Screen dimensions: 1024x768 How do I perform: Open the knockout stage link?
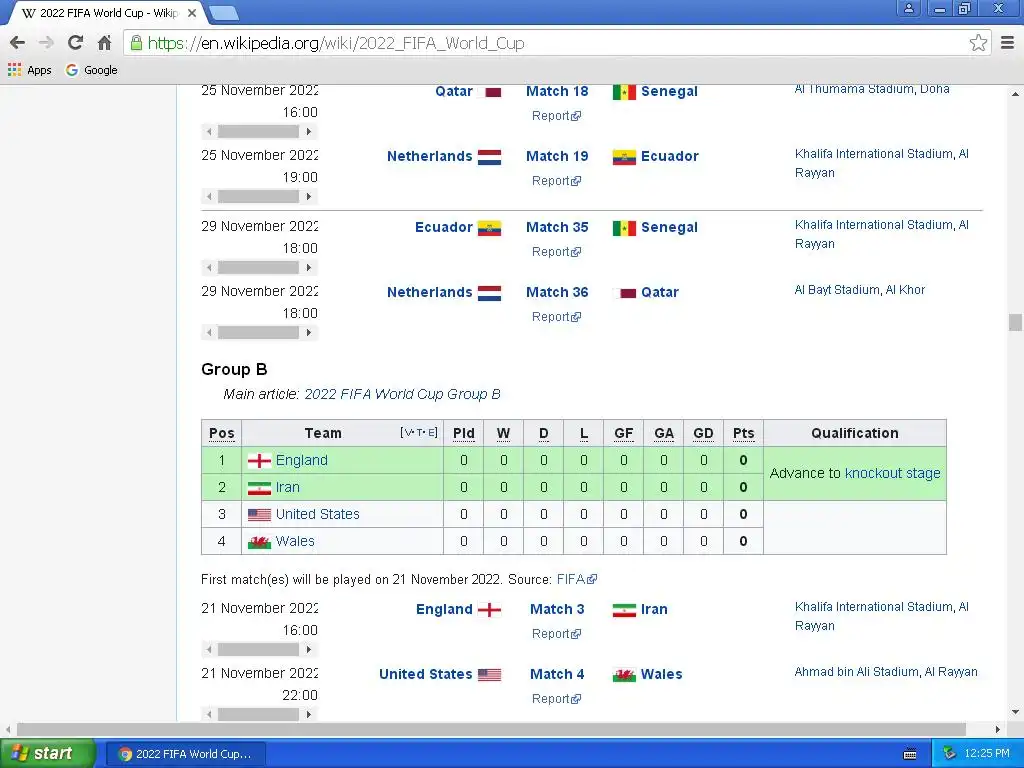coord(892,473)
